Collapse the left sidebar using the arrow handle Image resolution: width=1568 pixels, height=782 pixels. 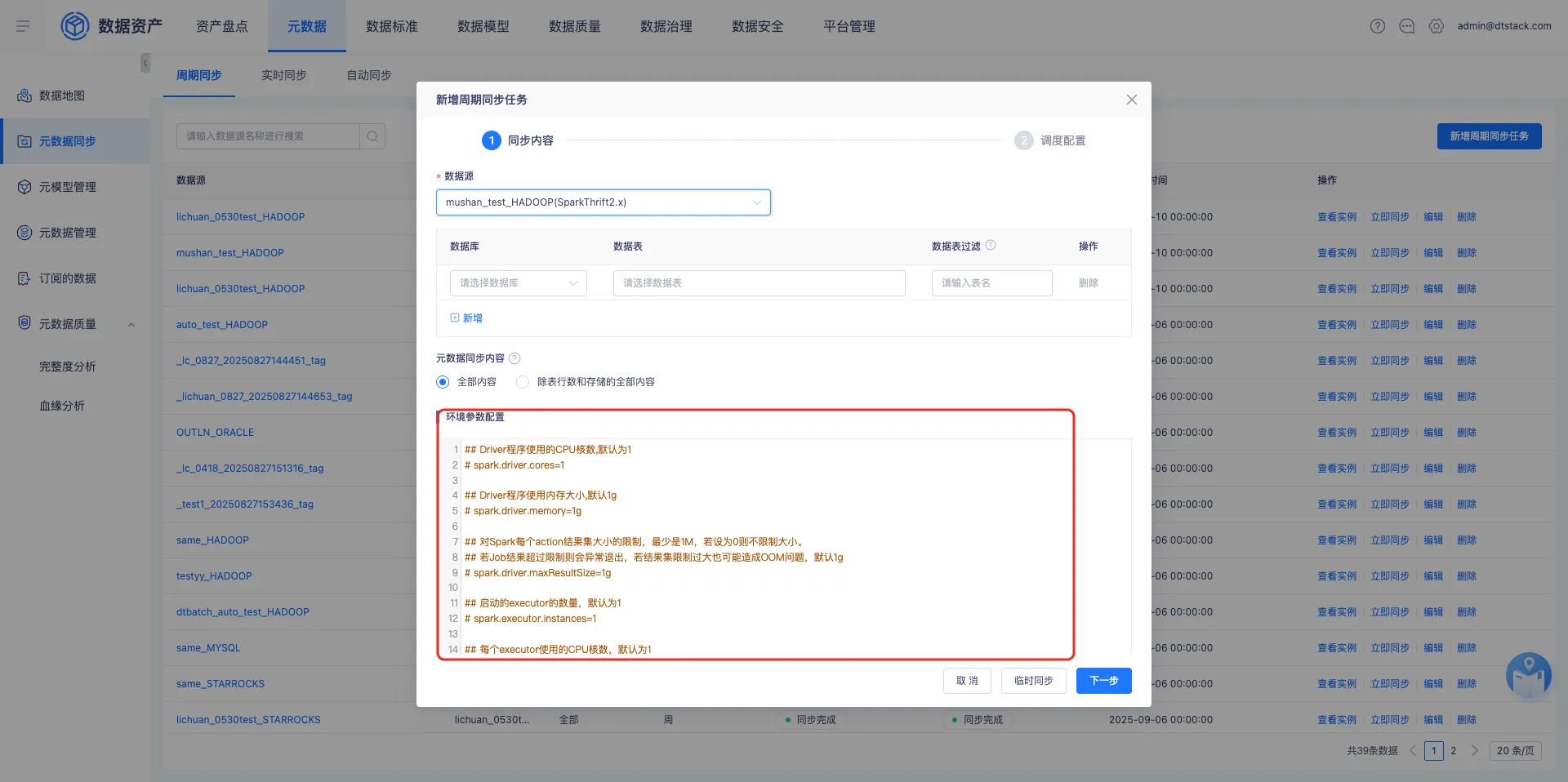pos(145,63)
